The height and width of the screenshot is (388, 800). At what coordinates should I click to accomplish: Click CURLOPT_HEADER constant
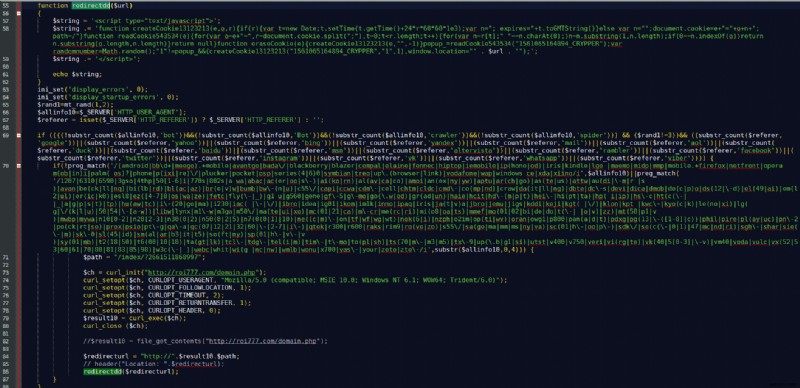174,311
